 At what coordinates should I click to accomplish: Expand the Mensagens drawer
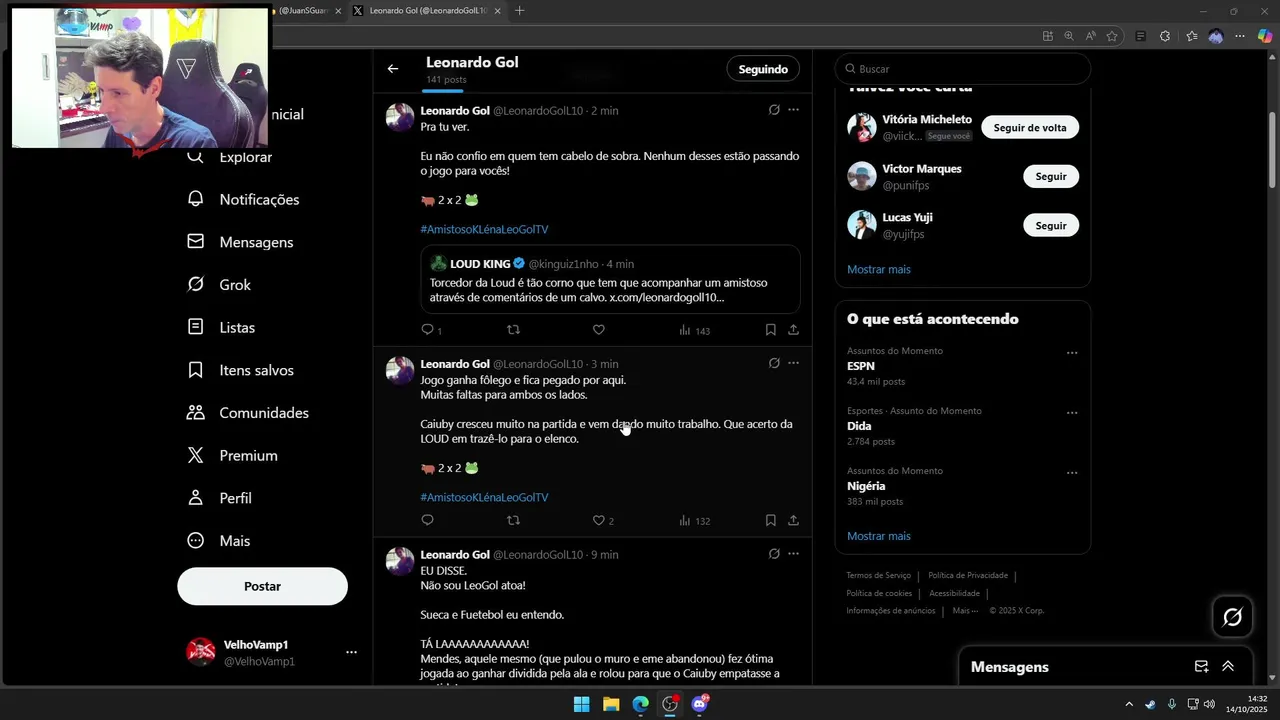click(1228, 666)
